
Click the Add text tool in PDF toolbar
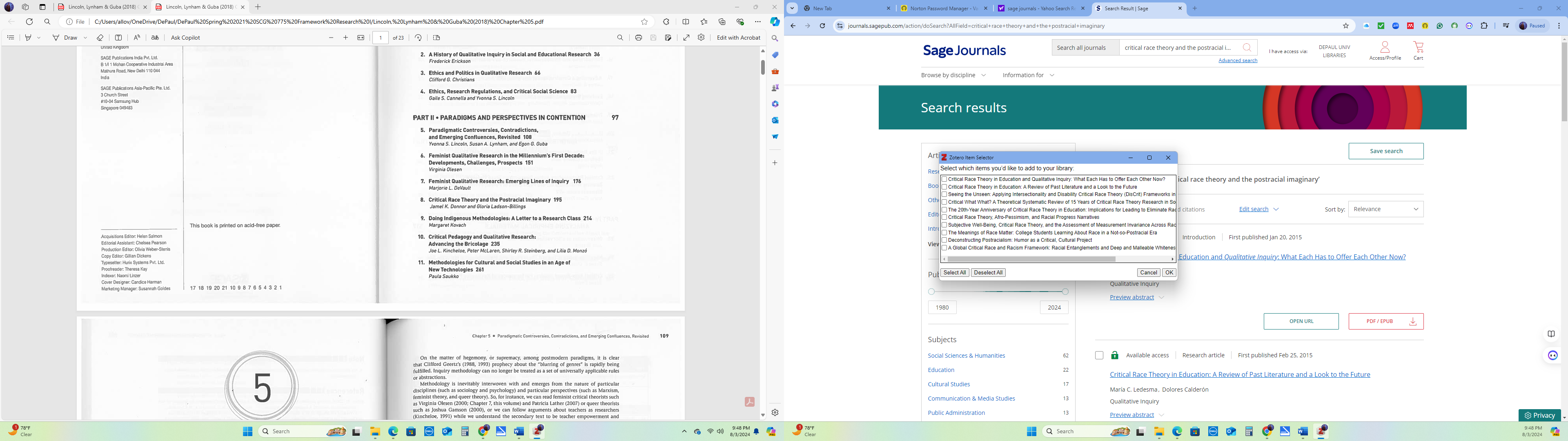(119, 38)
